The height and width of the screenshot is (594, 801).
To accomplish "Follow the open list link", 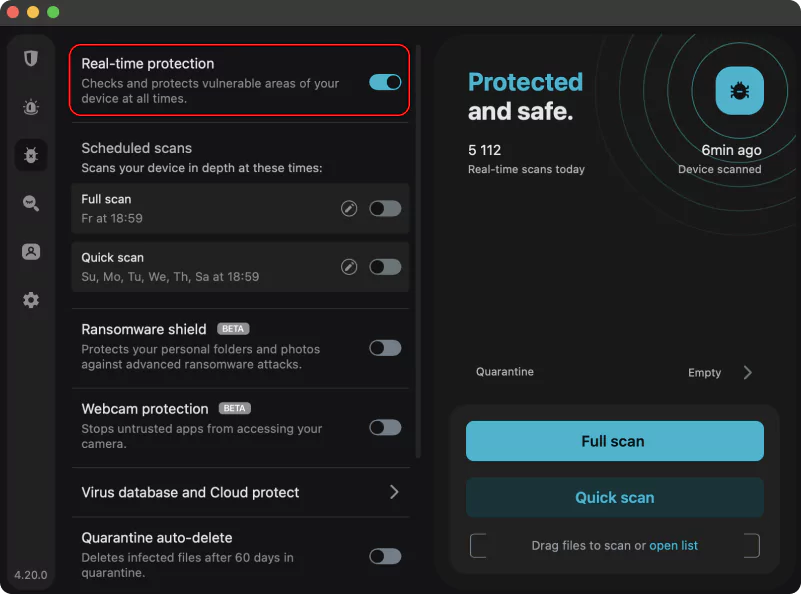I will tap(673, 545).
